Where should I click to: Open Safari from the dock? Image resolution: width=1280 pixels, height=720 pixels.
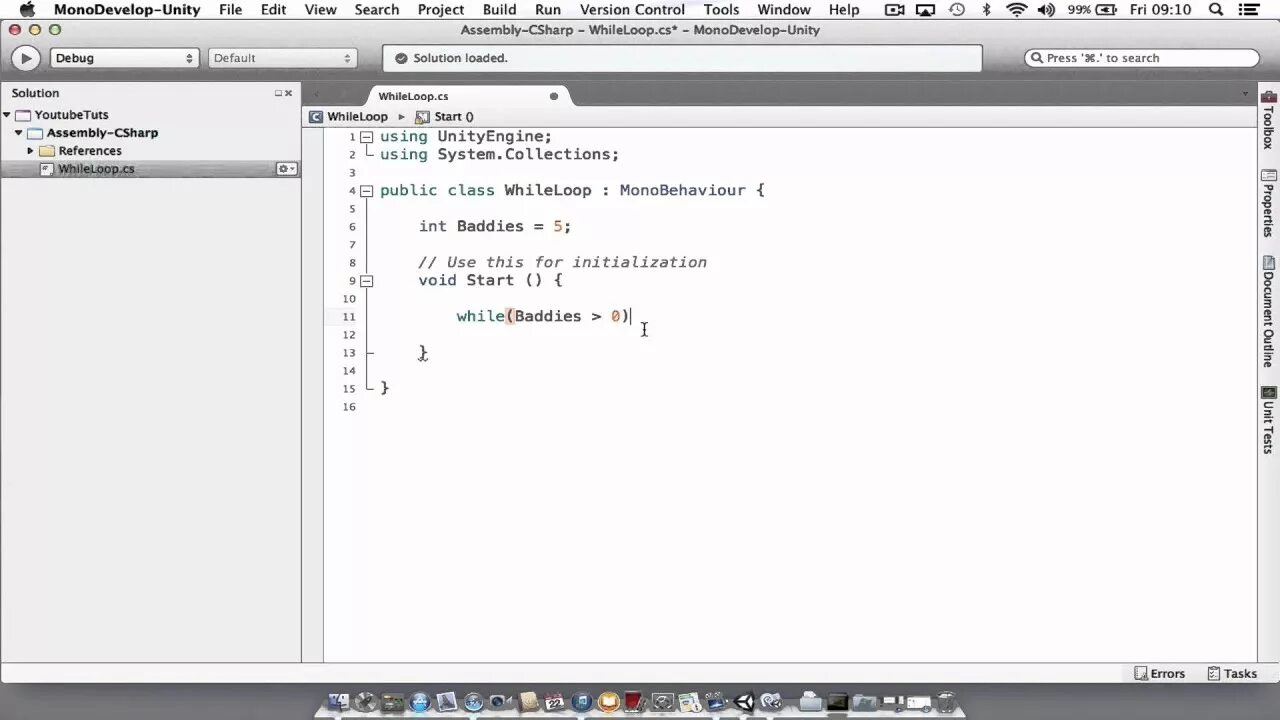472,702
